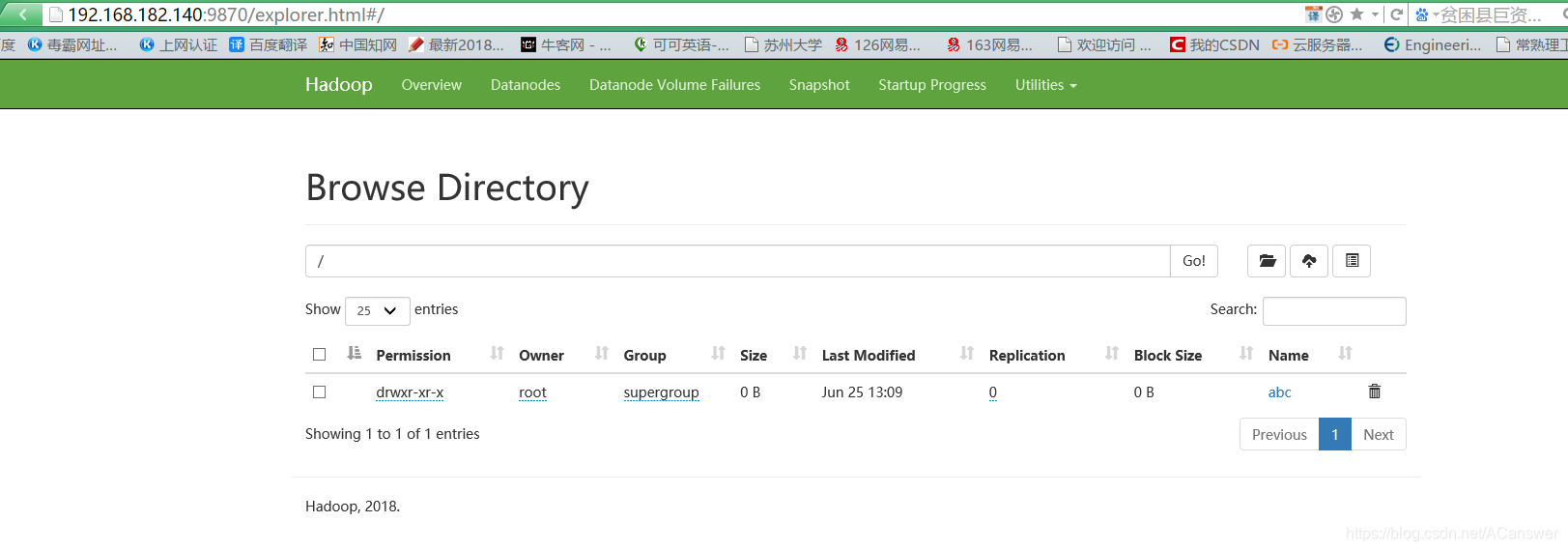
Task: Click page number 1 button
Action: 1335,434
